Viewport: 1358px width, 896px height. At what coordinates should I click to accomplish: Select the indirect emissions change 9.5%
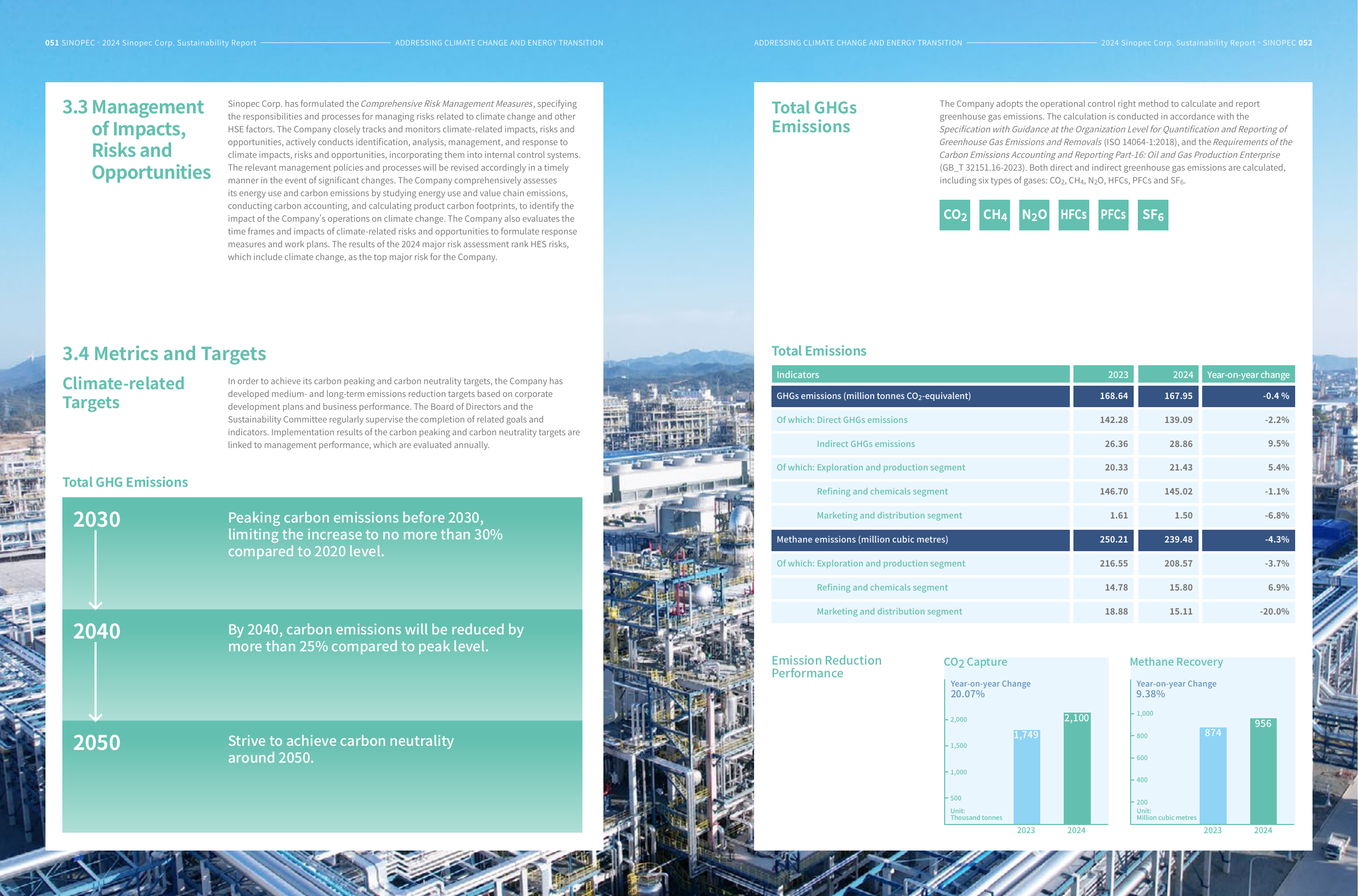pos(1279,443)
